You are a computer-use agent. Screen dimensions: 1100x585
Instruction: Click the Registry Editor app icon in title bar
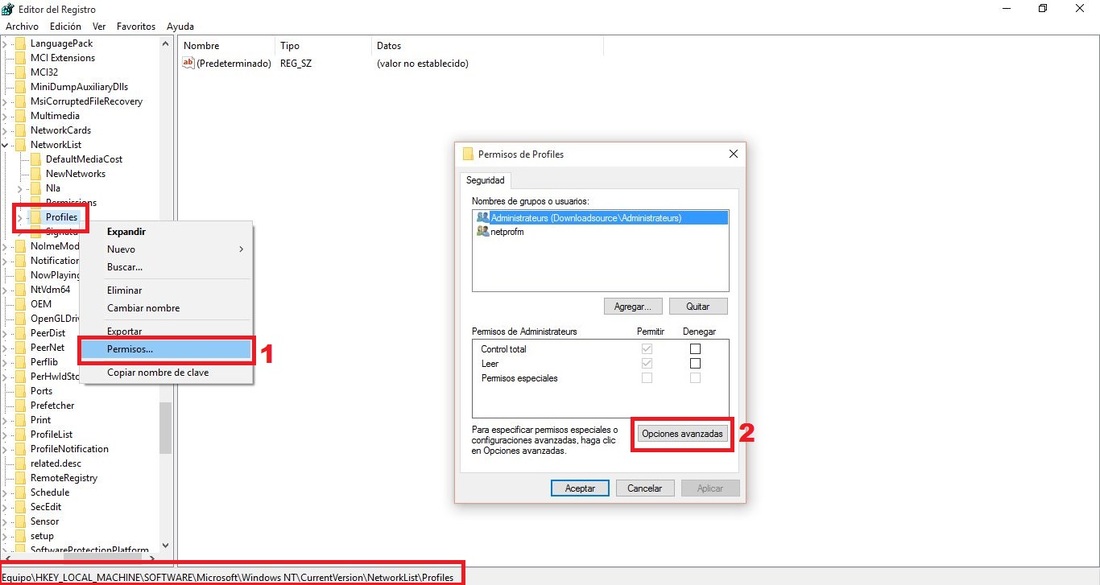[8, 9]
